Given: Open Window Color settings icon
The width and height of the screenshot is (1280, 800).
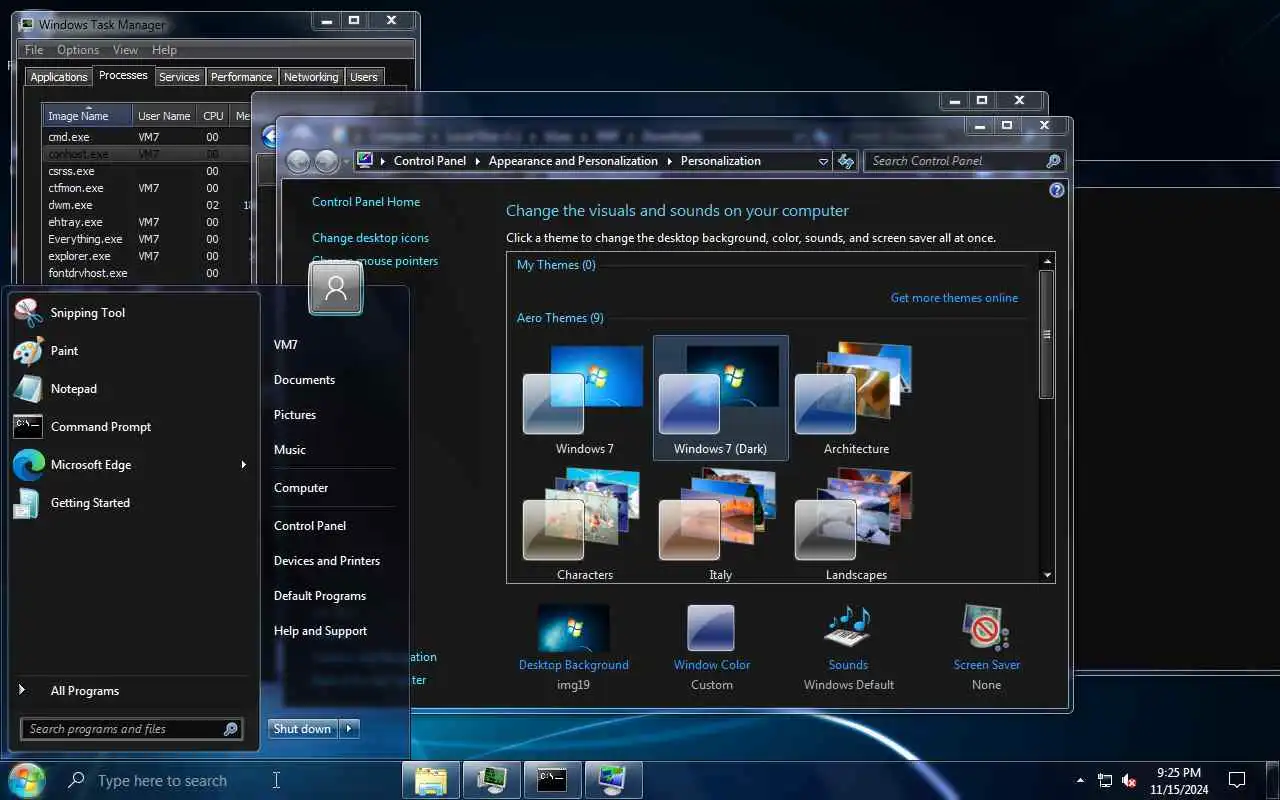Looking at the screenshot, I should [x=711, y=629].
